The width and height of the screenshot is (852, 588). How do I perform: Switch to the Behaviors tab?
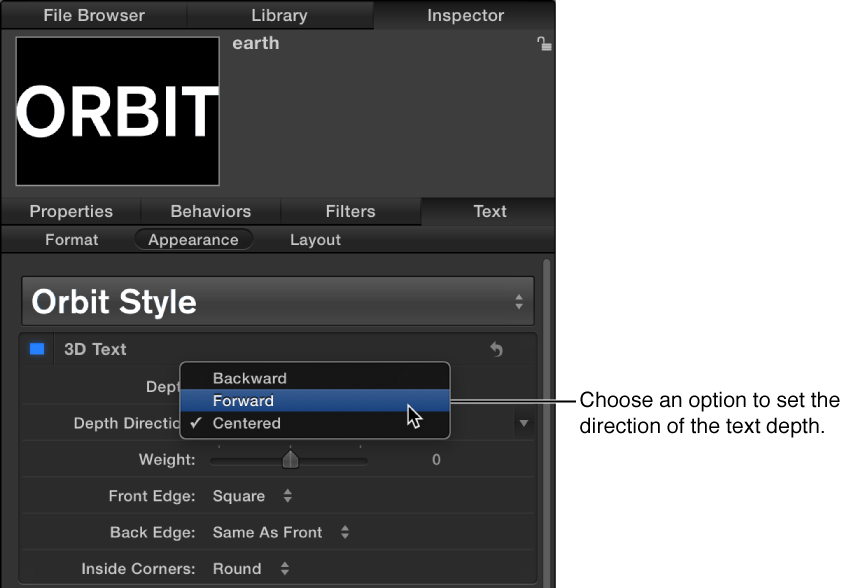210,211
